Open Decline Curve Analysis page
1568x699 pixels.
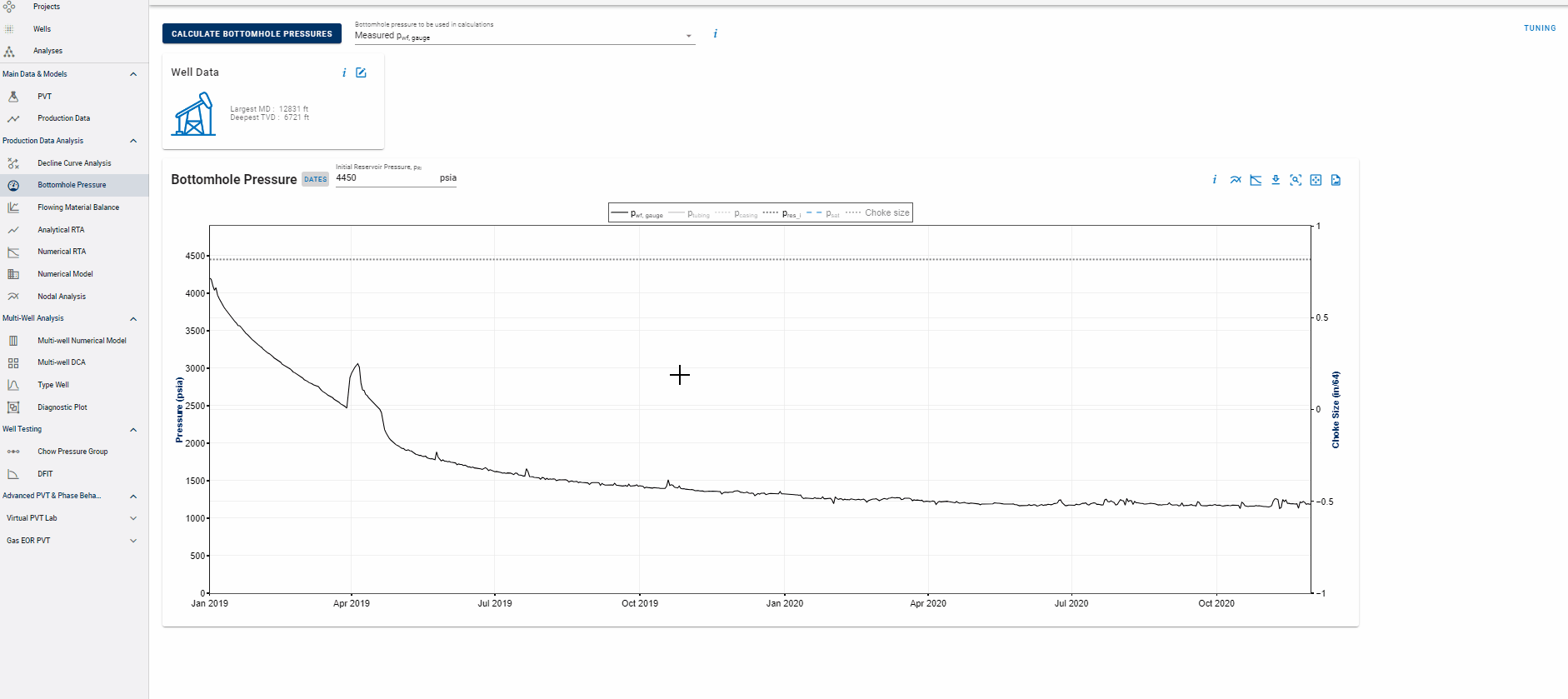(x=74, y=163)
